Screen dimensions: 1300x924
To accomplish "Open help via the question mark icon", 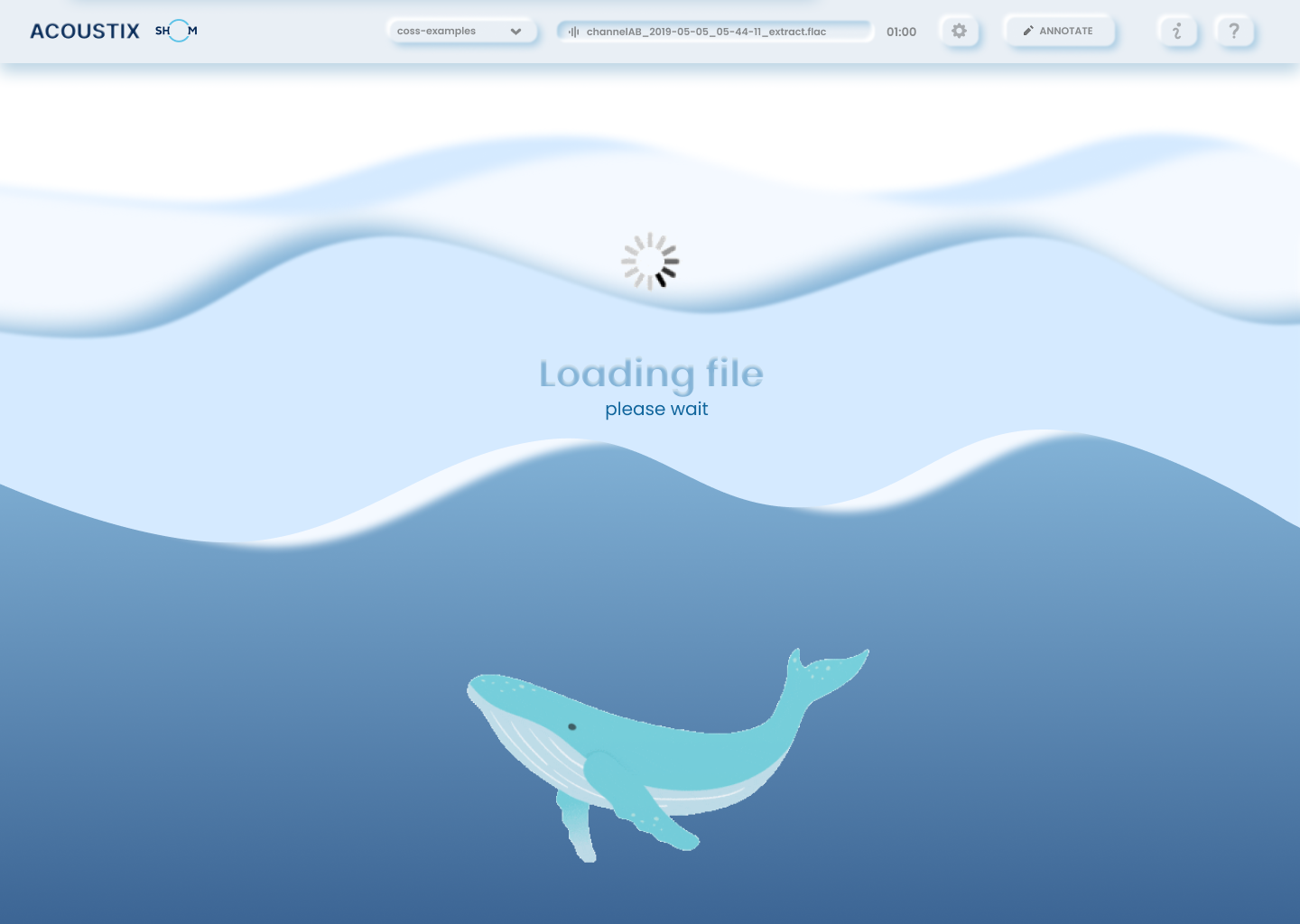I will pos(1234,32).
